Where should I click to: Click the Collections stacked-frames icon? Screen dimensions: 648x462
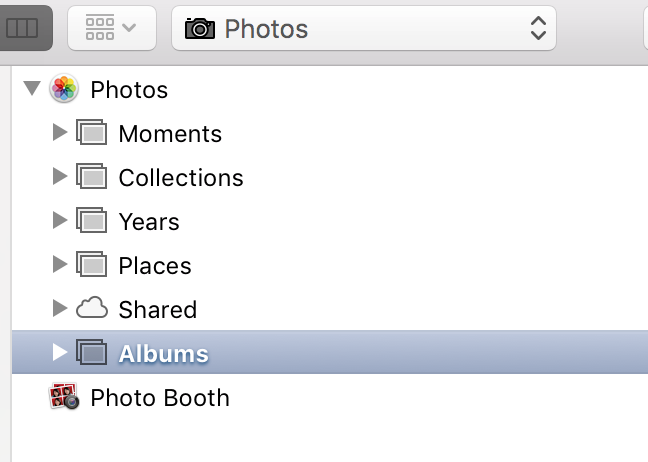tap(92, 176)
